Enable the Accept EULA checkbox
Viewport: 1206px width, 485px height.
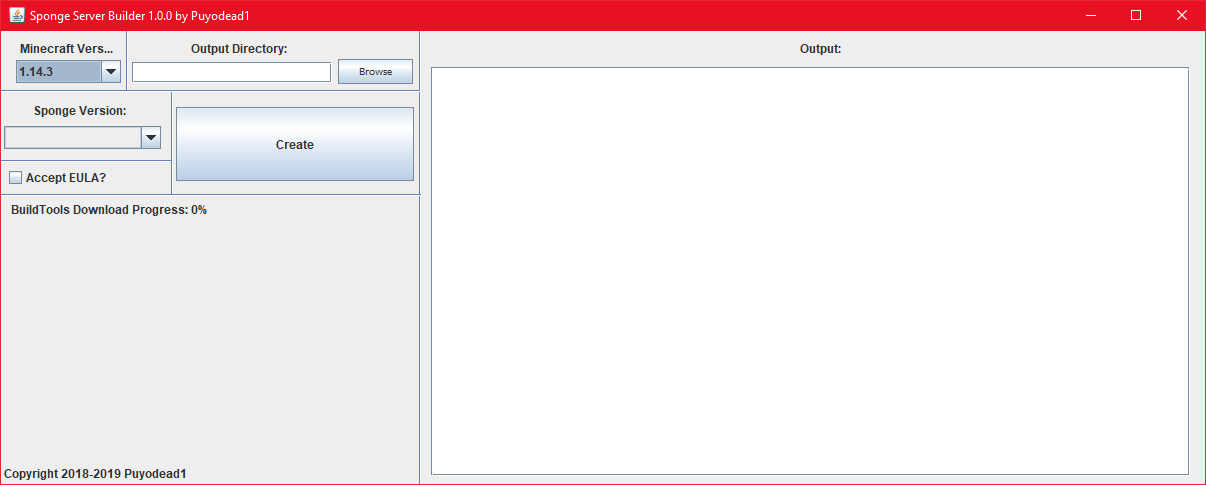[16, 178]
